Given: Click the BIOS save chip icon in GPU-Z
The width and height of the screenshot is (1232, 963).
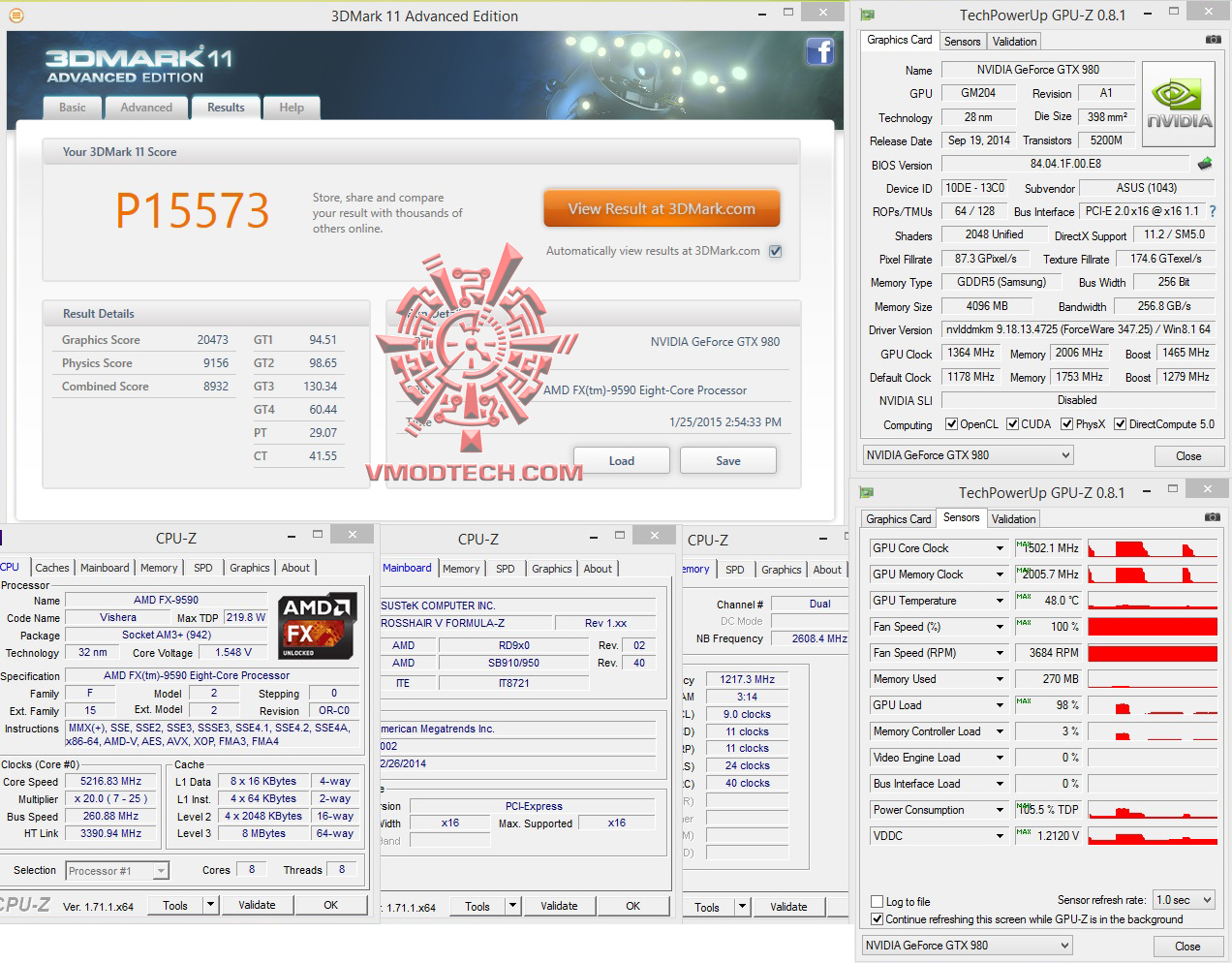Looking at the screenshot, I should (1205, 164).
